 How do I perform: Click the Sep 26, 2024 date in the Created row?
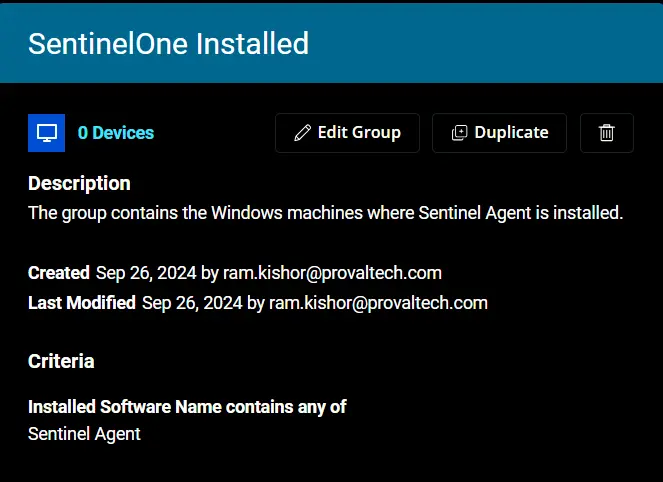pos(146,273)
